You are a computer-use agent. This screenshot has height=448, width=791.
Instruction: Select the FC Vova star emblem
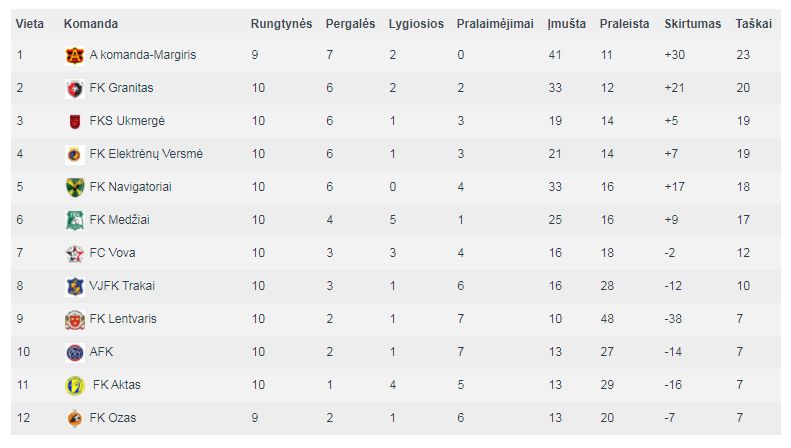(75, 253)
